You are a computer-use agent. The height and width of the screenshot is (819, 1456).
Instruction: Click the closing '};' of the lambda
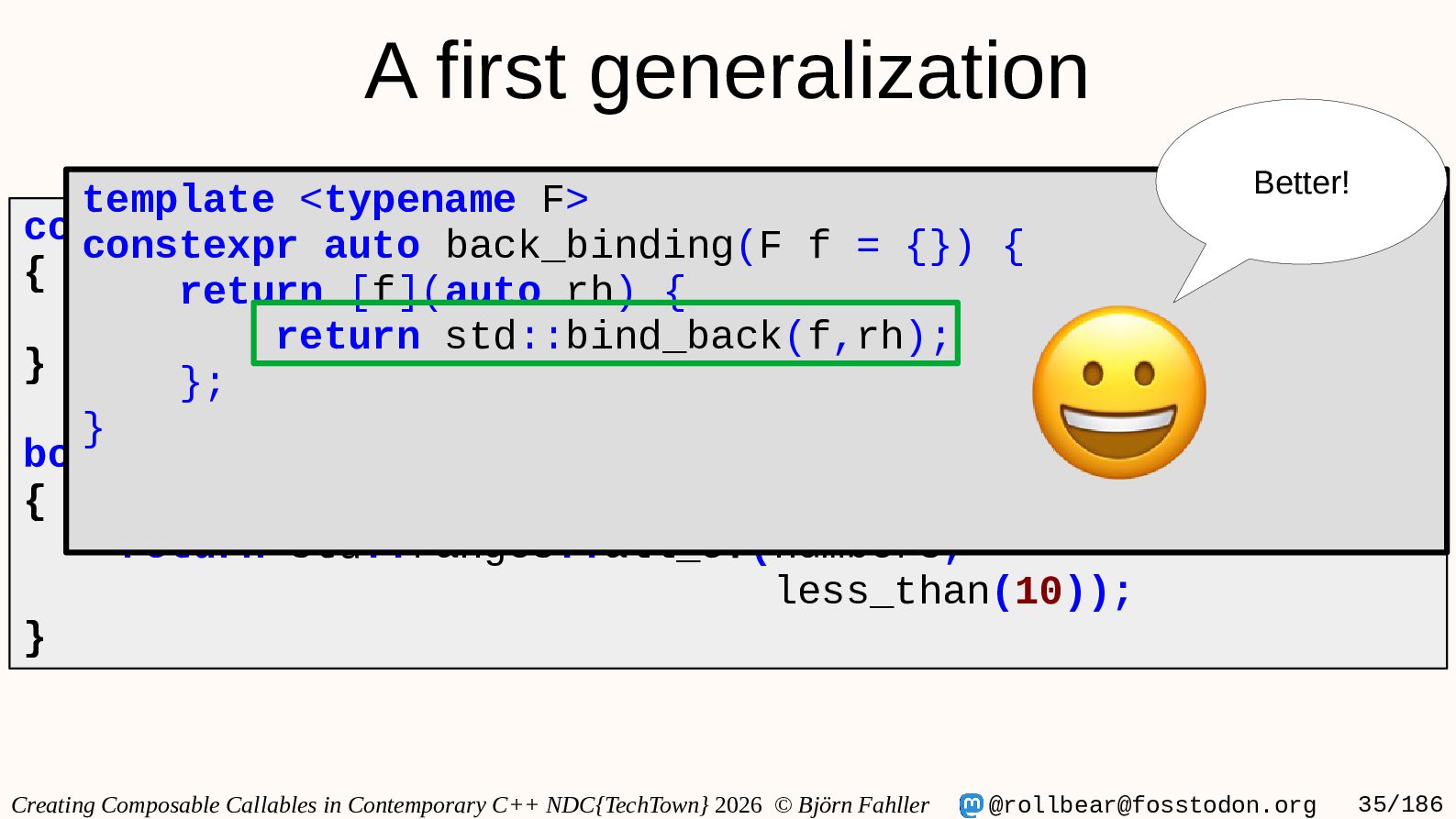(x=202, y=382)
